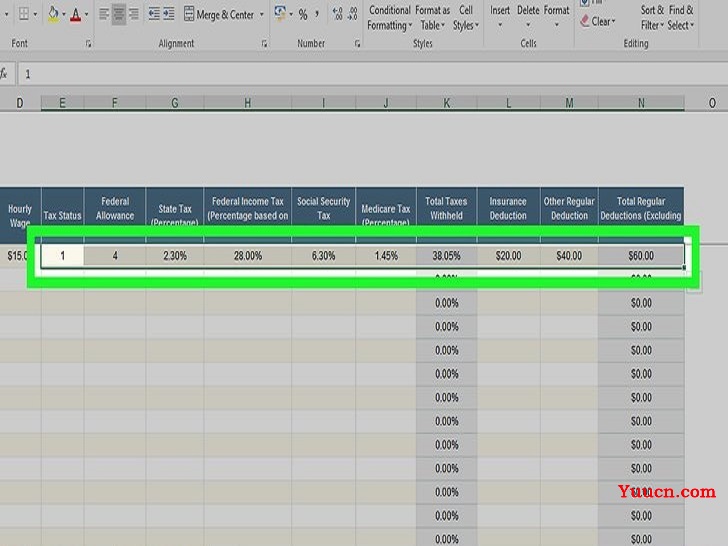Select column F header

coord(115,103)
